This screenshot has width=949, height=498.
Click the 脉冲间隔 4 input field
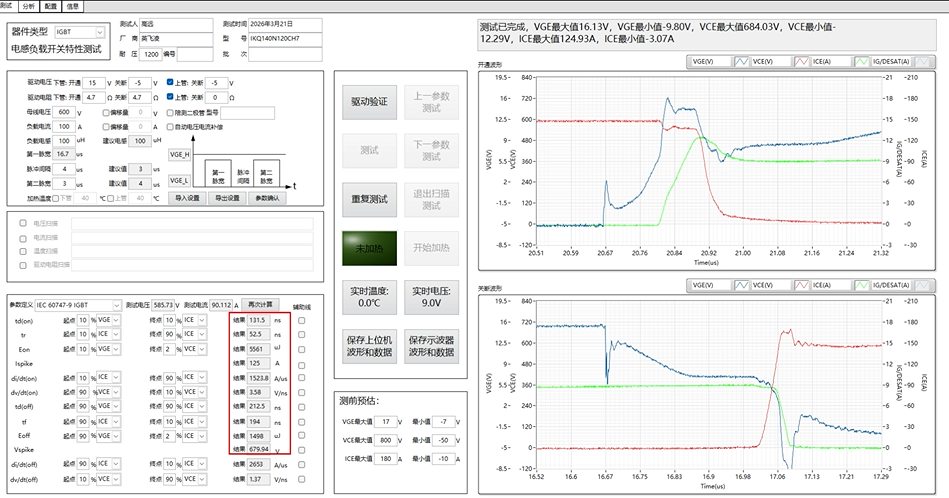pos(64,169)
